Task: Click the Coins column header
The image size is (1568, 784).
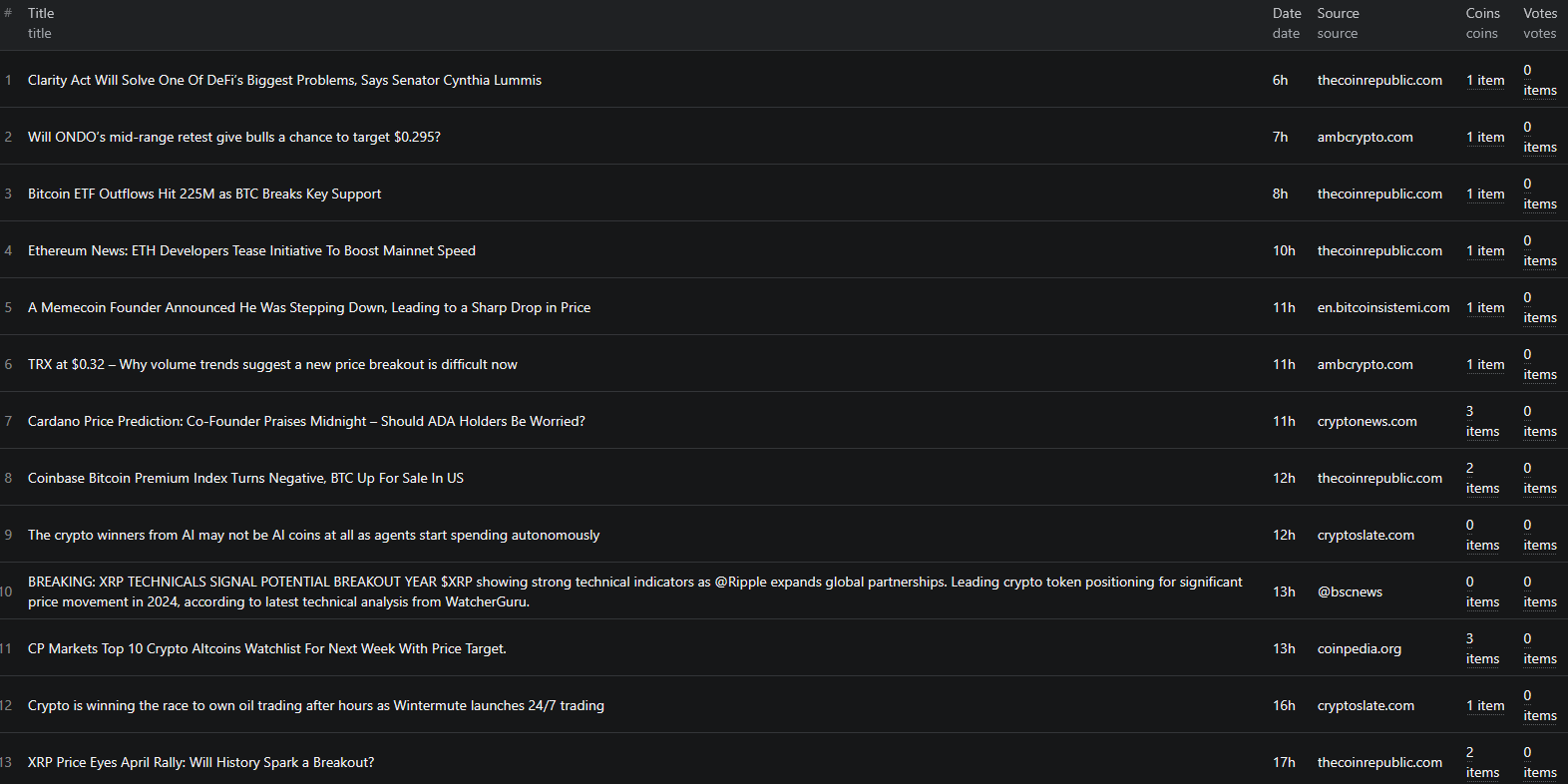Action: click(1482, 14)
